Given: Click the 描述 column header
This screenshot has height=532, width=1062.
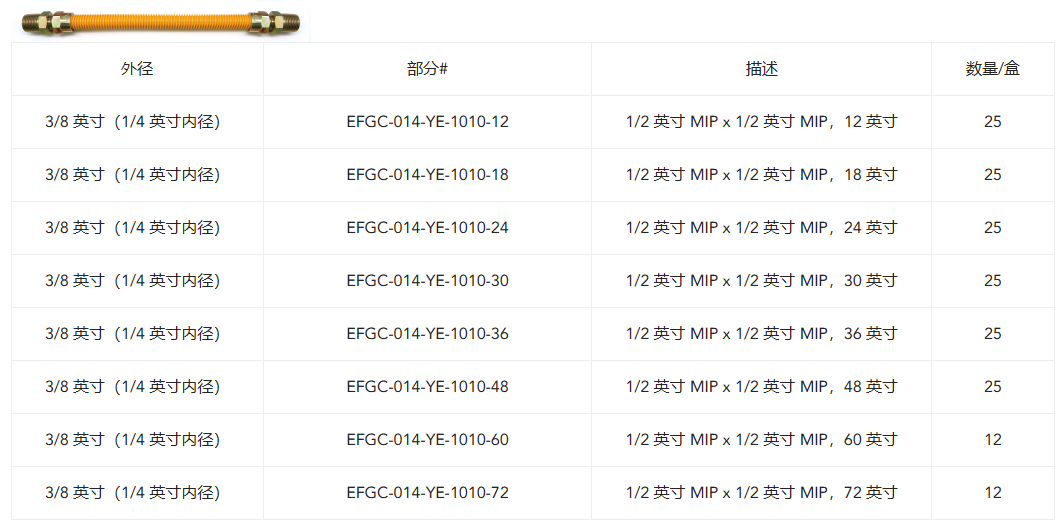Looking at the screenshot, I should [761, 68].
